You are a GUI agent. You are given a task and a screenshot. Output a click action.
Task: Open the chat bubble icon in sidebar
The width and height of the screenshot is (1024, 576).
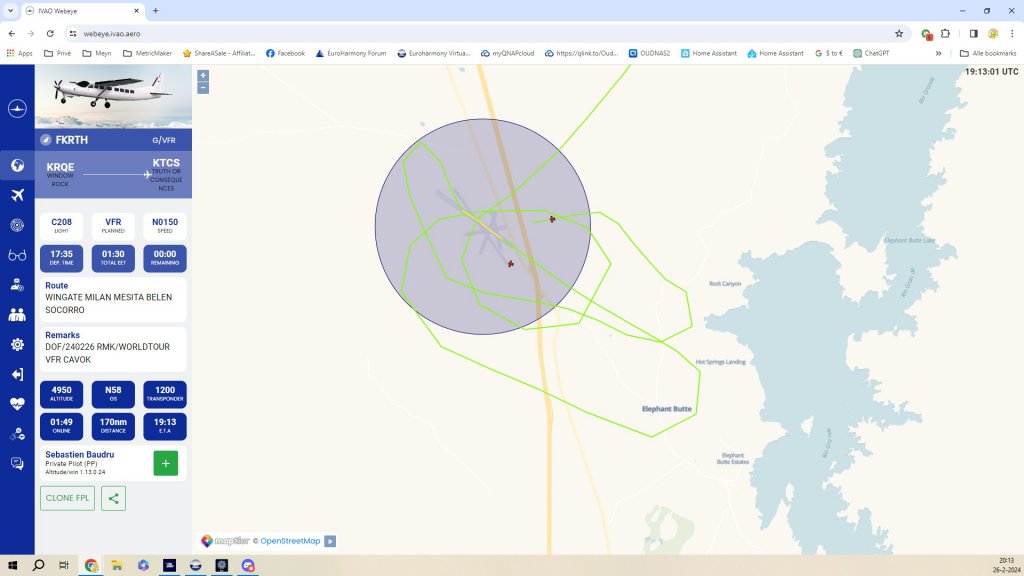coord(17,464)
